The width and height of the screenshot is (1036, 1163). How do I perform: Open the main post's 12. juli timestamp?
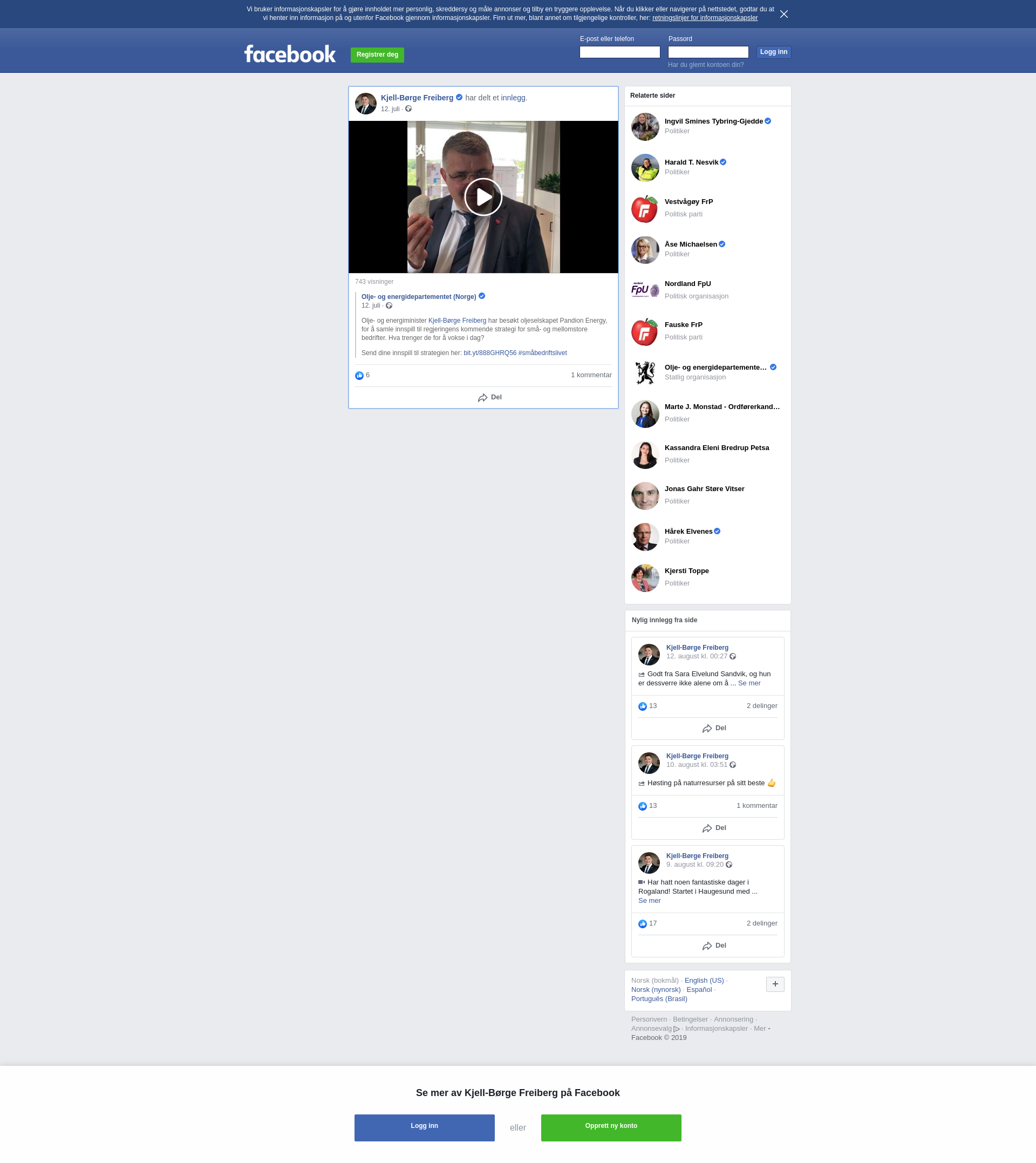point(390,108)
